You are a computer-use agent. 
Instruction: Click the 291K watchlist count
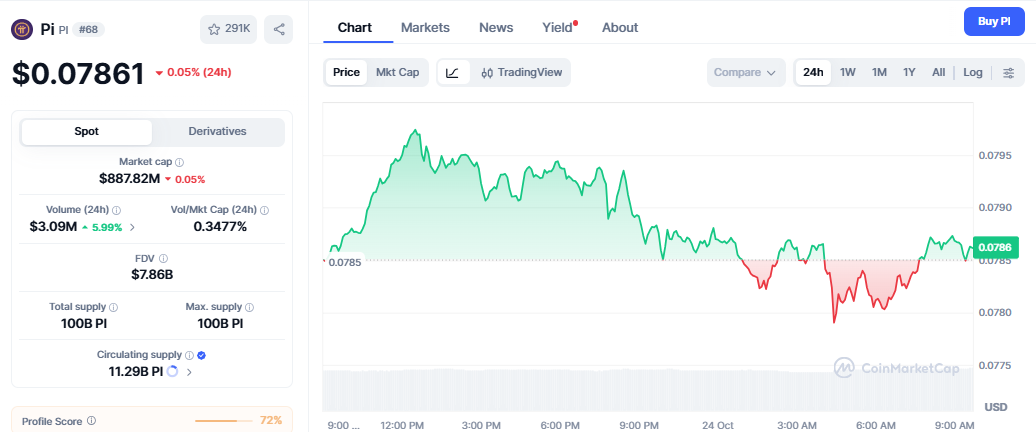click(237, 29)
